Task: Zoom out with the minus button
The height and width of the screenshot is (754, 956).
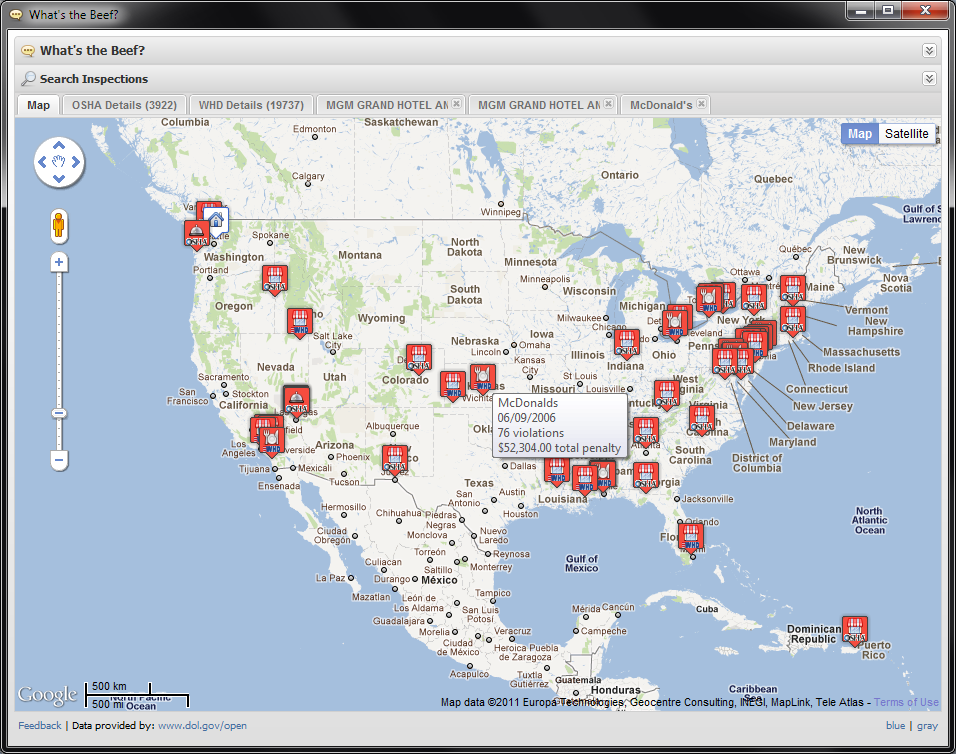Action: pyautogui.click(x=59, y=460)
